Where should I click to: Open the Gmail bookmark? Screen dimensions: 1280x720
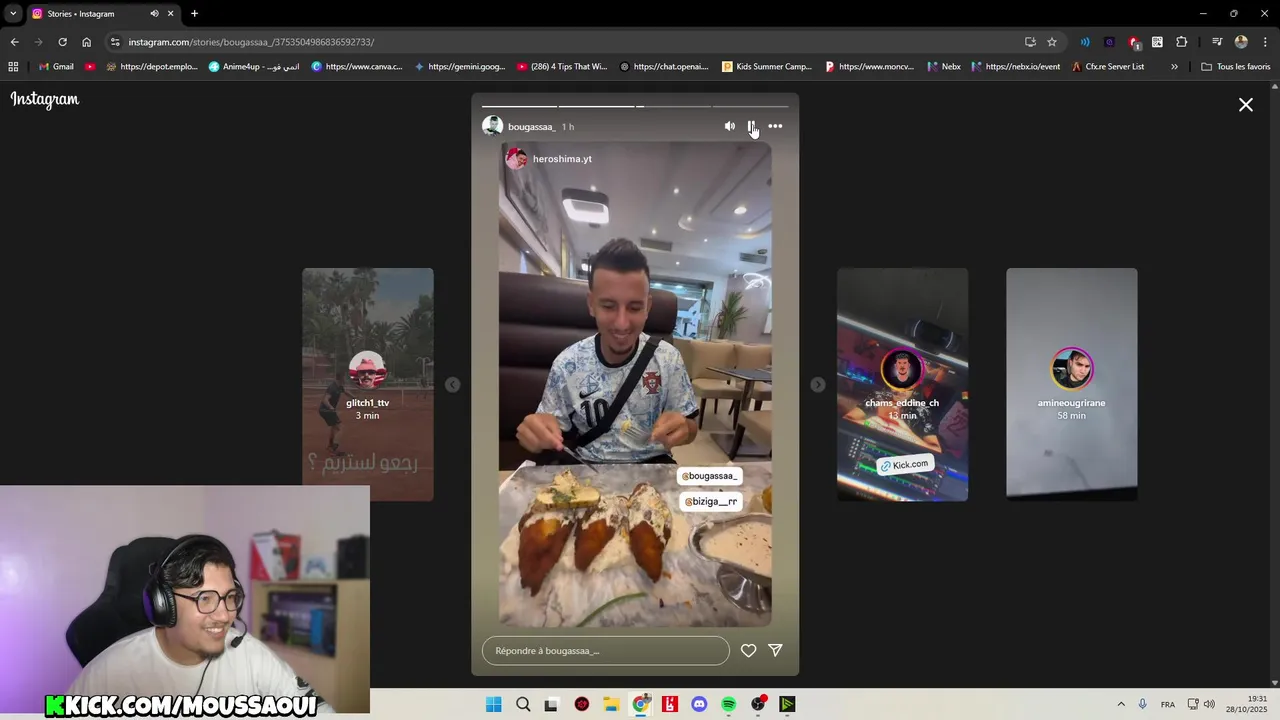pyautogui.click(x=55, y=67)
